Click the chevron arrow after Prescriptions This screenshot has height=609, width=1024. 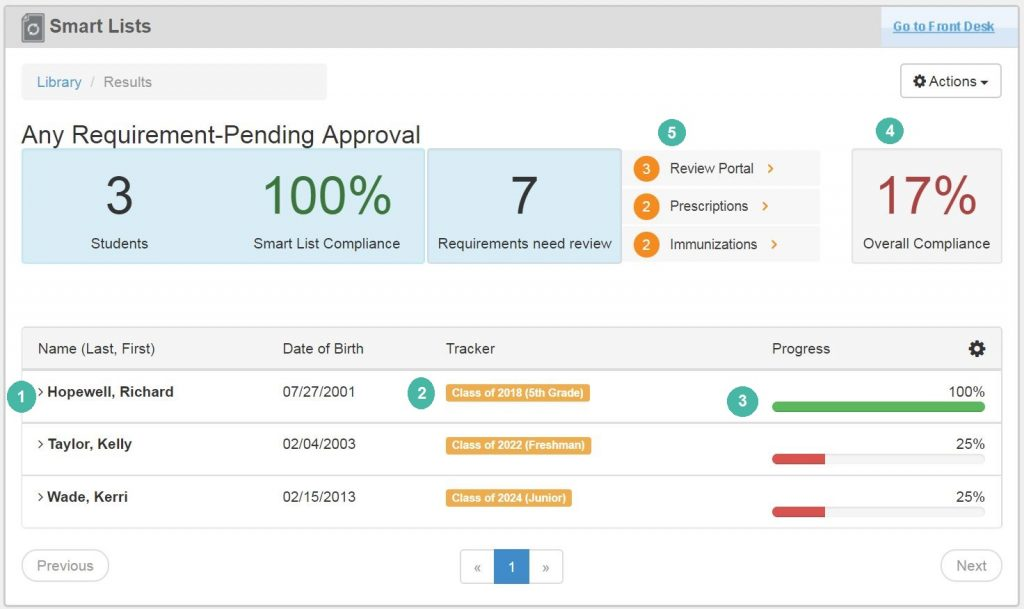765,207
